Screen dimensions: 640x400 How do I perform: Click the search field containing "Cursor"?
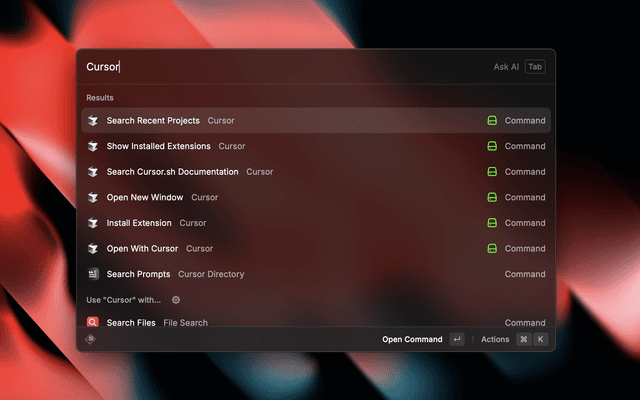[280, 67]
